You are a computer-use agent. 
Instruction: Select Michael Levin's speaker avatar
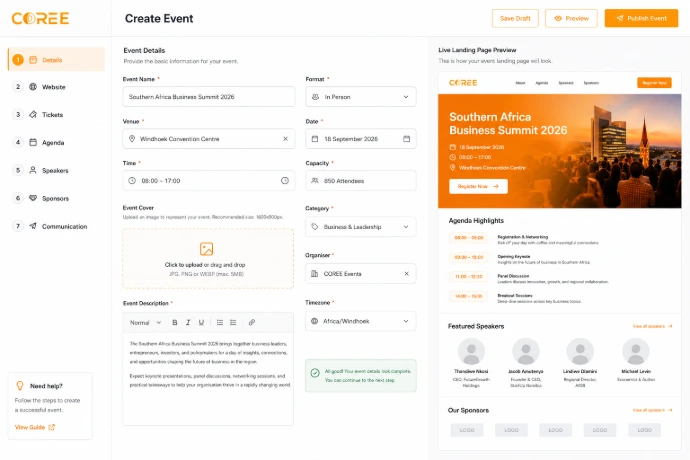[636, 352]
